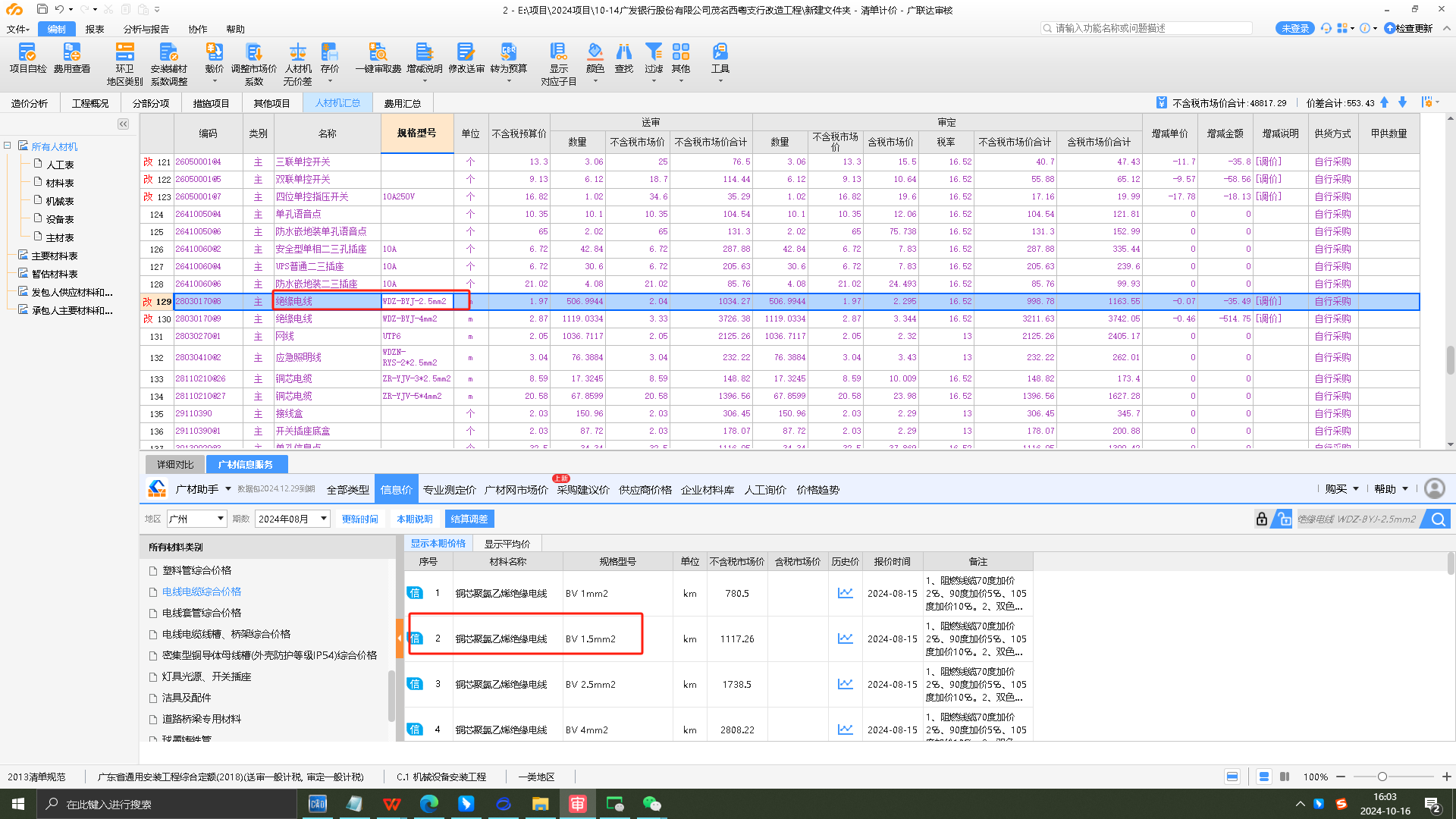Toggle 显示本期价格 option
The image size is (1456, 819).
(438, 544)
